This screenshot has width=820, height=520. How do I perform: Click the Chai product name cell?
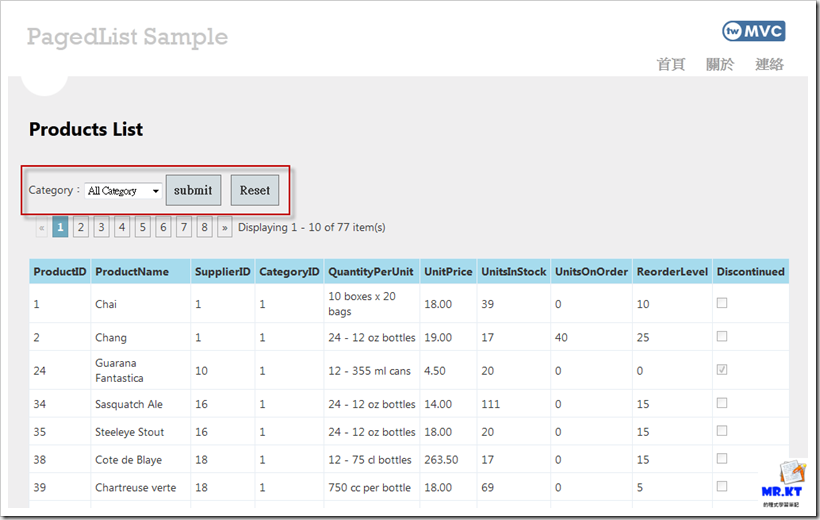coord(141,304)
